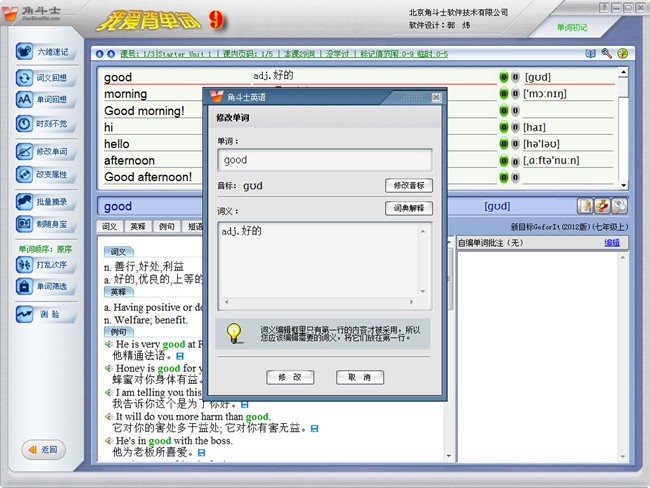Play audio for 'He is very good at' sentence

pos(109,344)
